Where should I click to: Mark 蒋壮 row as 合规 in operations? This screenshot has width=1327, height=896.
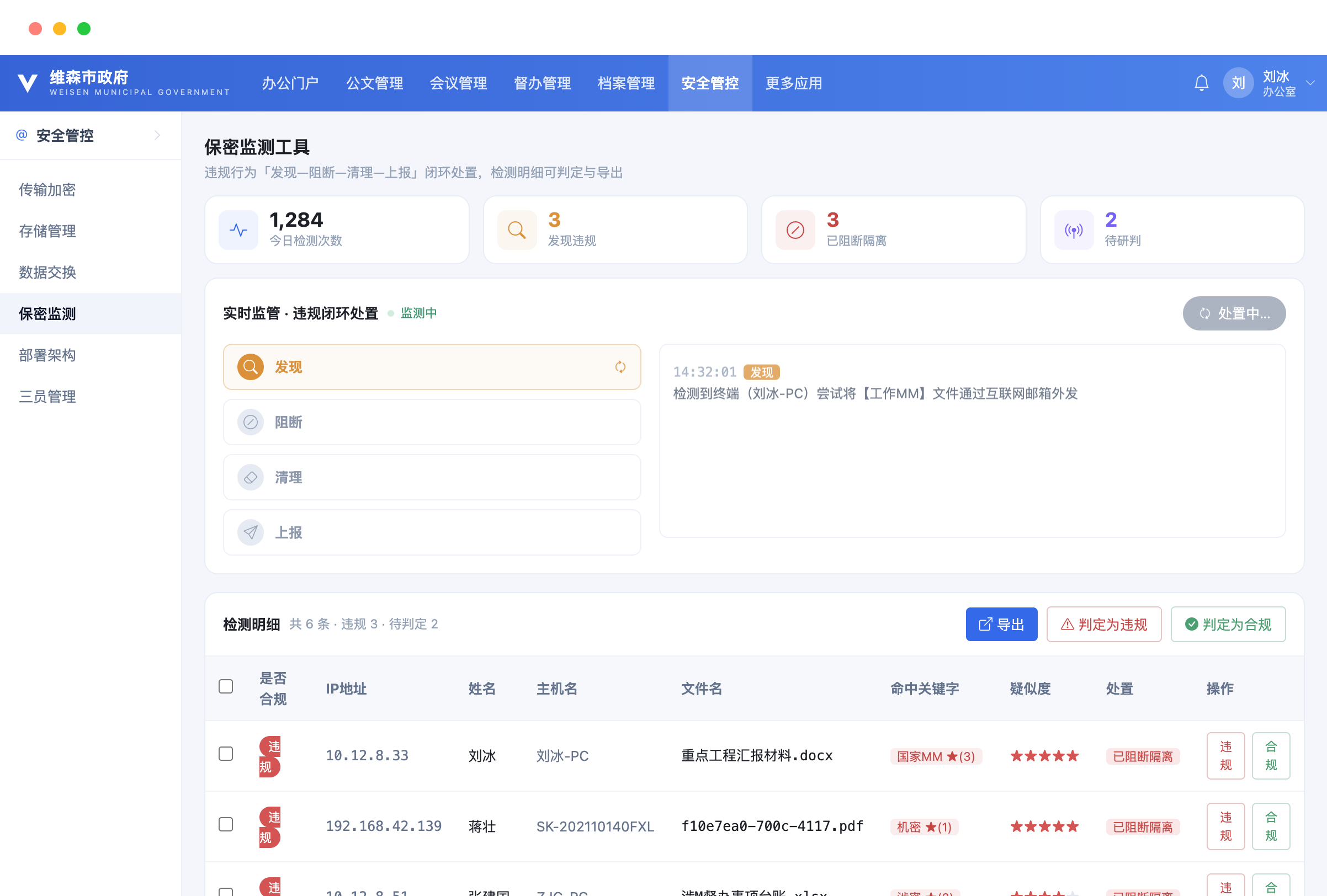(1271, 826)
